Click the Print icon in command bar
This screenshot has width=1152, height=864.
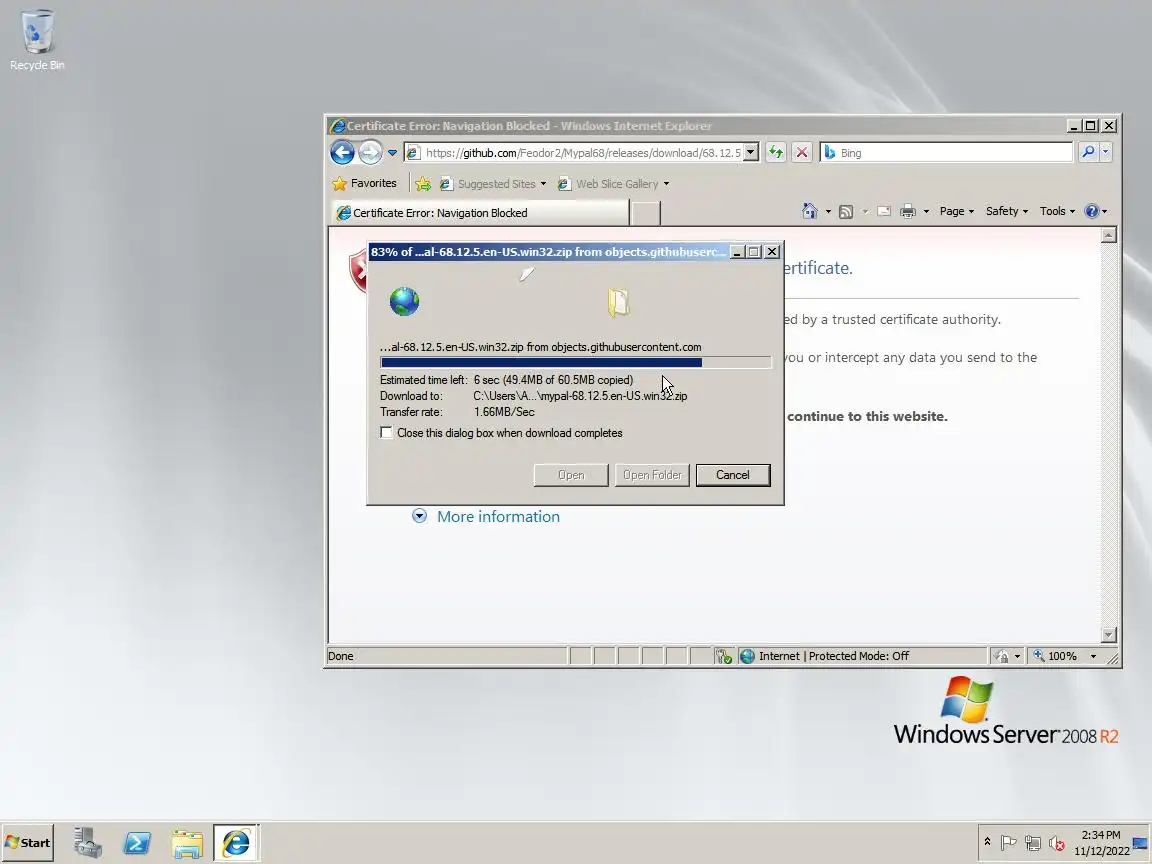(908, 212)
